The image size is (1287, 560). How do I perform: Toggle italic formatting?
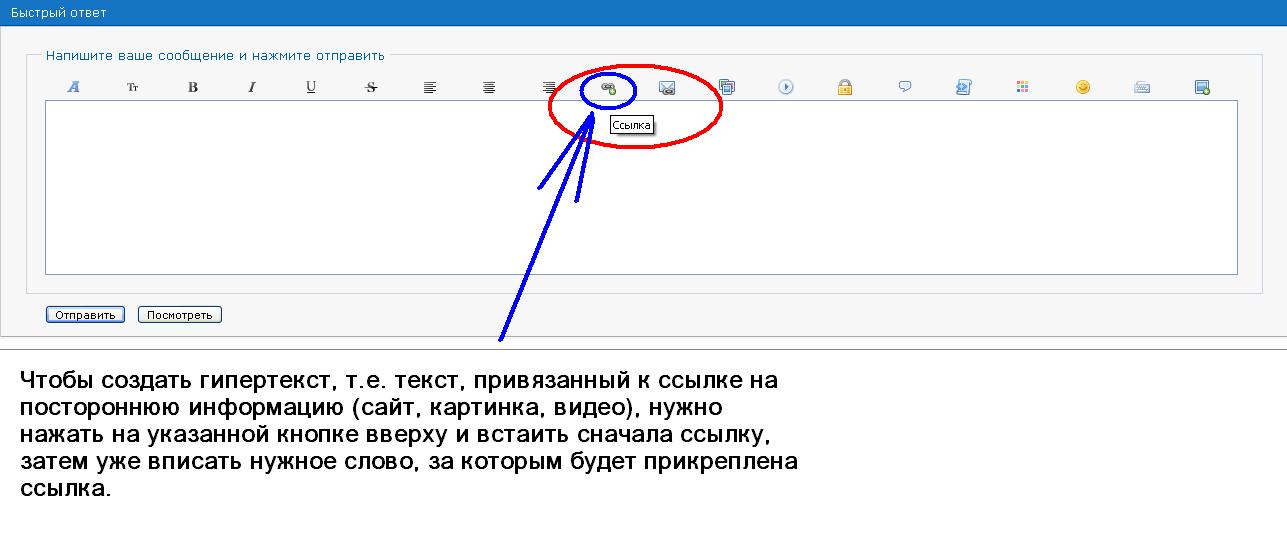[252, 87]
